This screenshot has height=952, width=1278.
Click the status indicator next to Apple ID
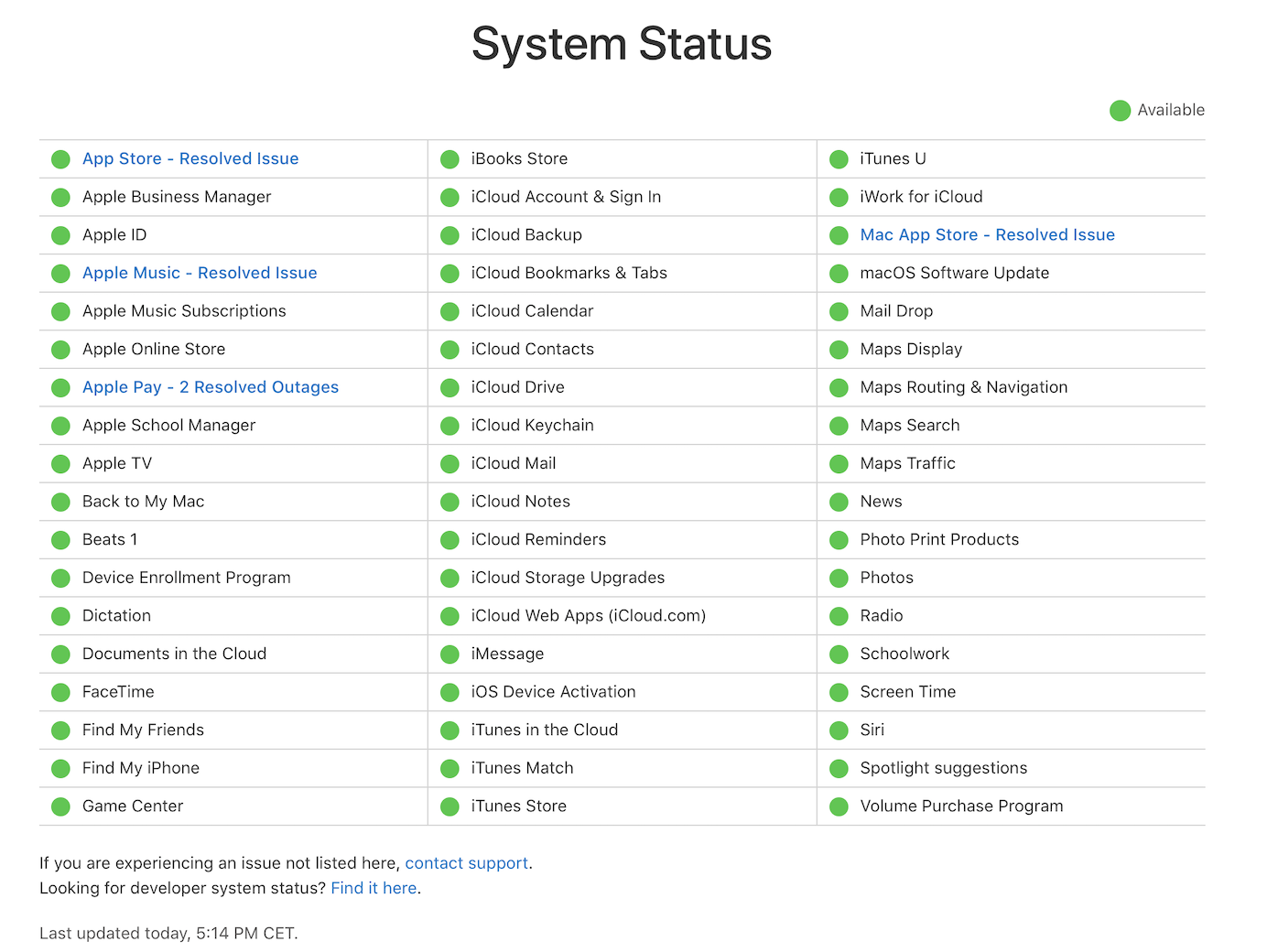point(60,236)
